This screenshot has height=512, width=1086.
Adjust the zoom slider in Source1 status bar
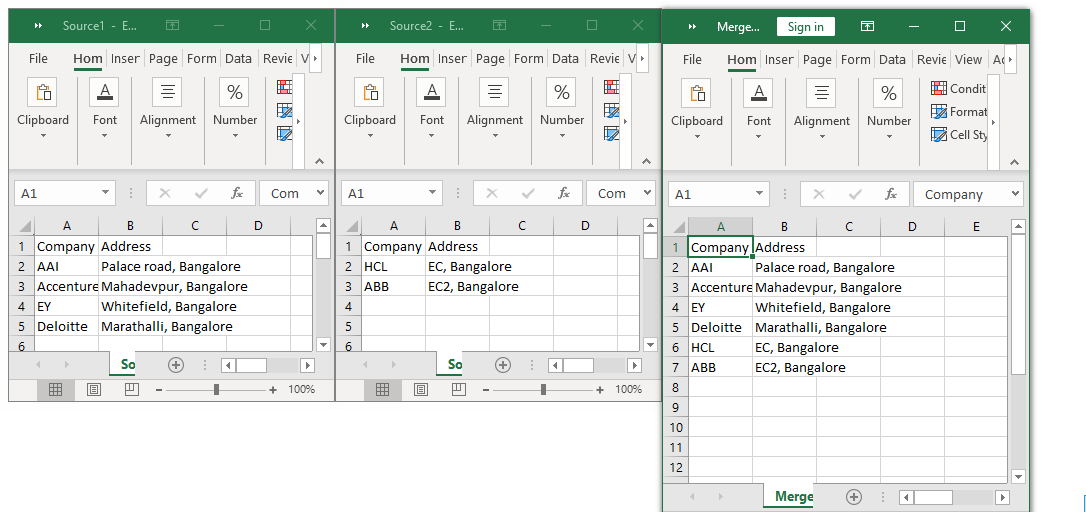pyautogui.click(x=216, y=389)
